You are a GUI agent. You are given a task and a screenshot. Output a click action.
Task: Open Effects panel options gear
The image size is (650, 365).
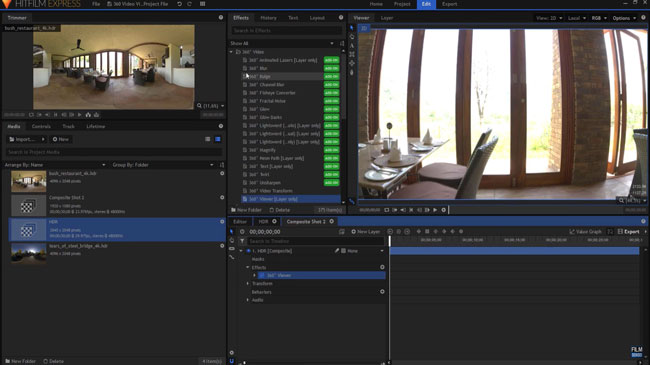click(x=341, y=17)
